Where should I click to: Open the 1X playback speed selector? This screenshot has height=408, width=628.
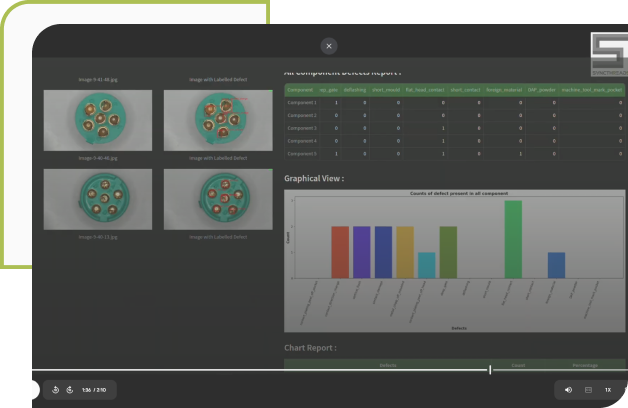(607, 389)
